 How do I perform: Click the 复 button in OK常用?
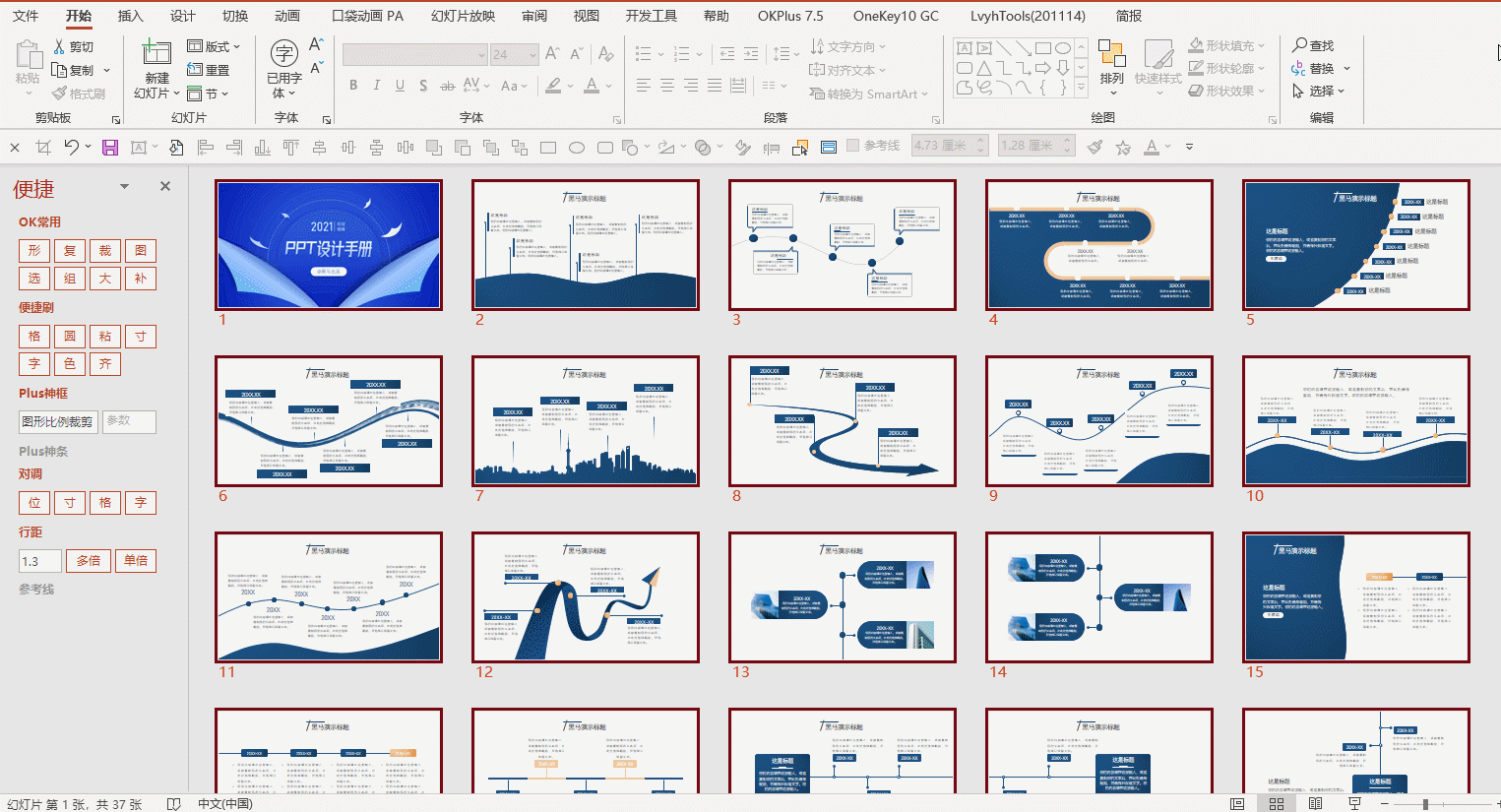click(70, 251)
